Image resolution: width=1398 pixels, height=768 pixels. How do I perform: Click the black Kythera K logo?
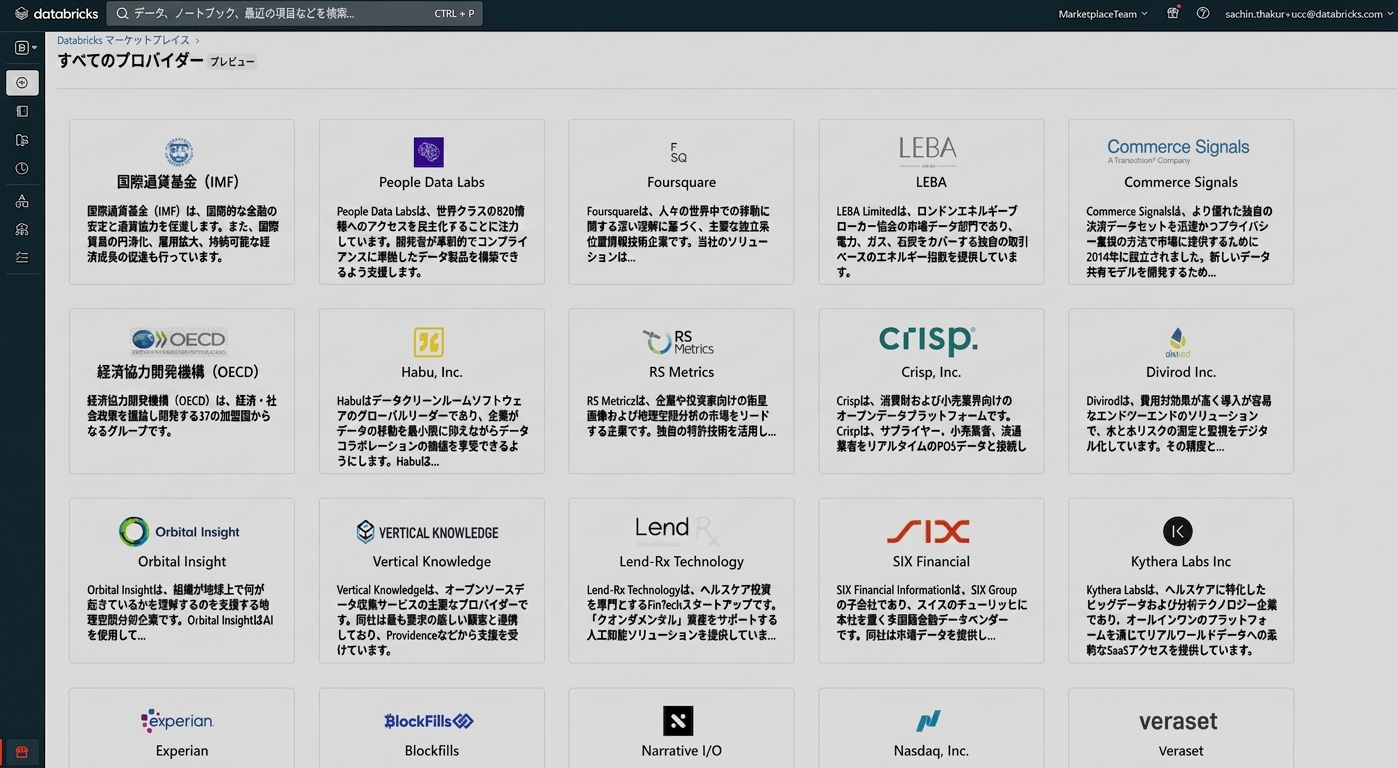pyautogui.click(x=1178, y=531)
